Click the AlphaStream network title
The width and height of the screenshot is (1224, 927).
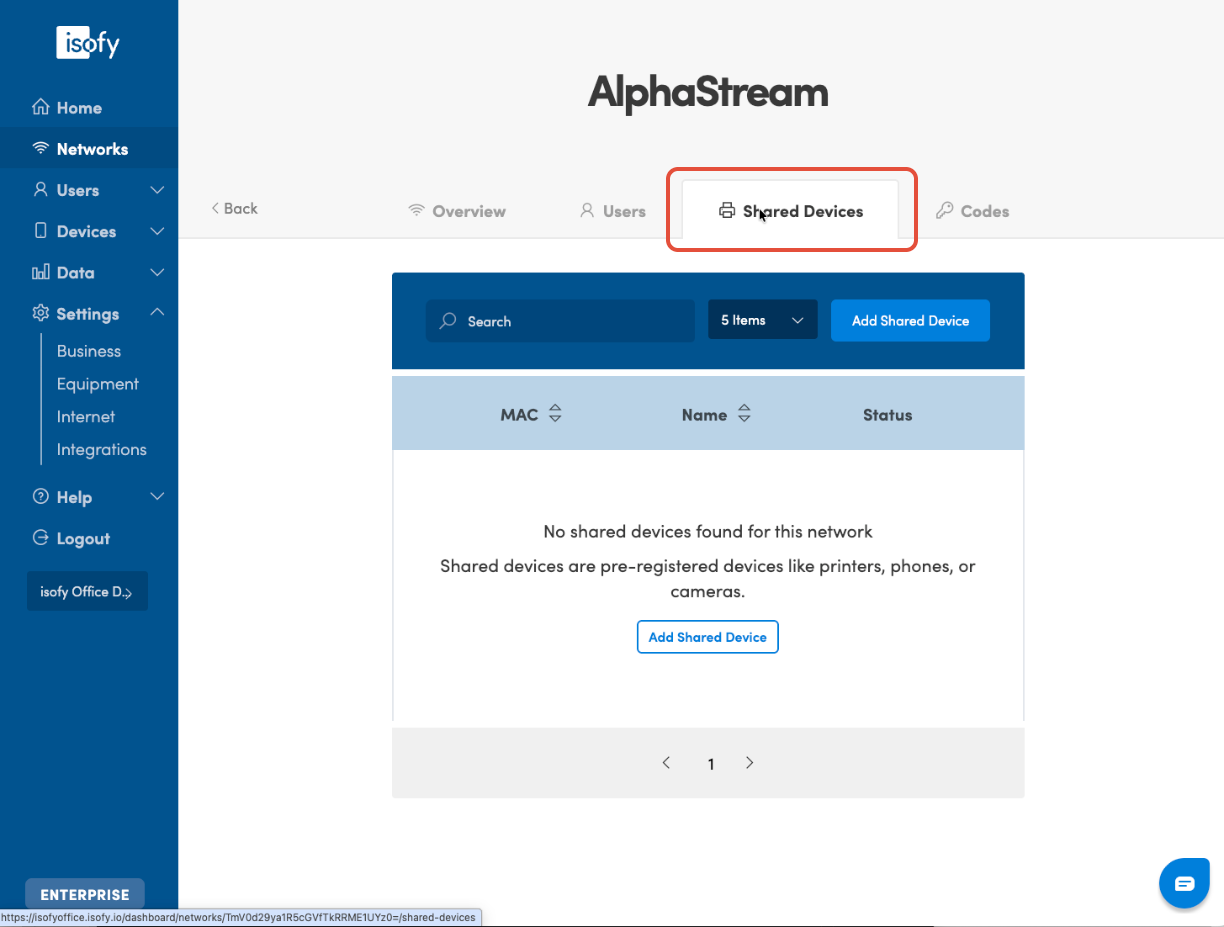click(708, 91)
